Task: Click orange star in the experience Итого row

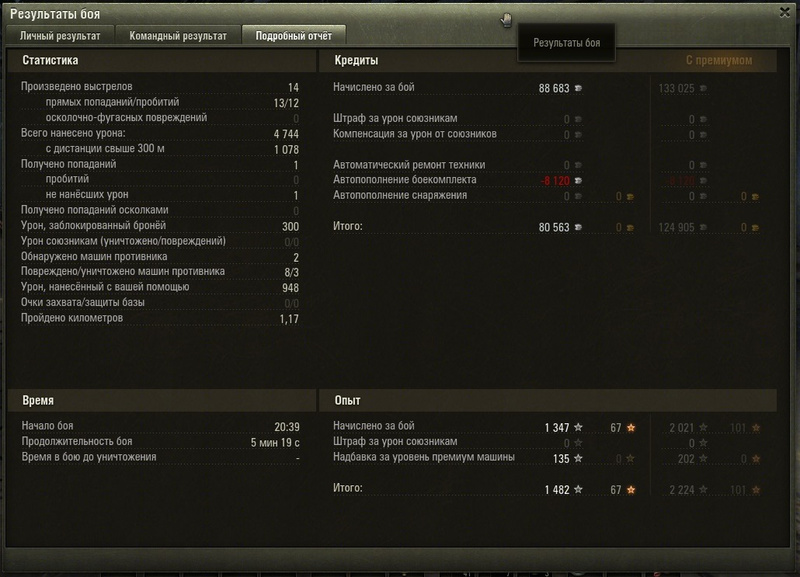Action: (x=631, y=490)
